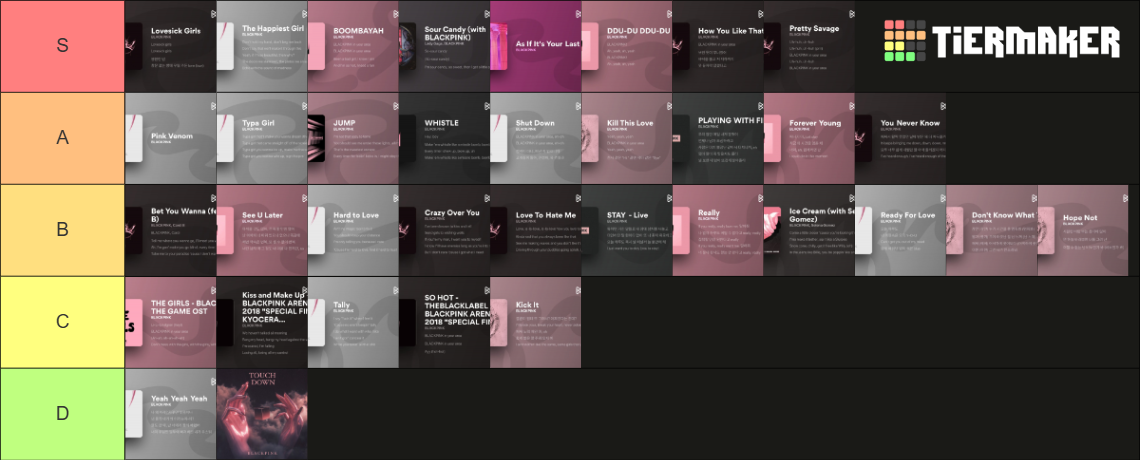Select the Shut Down song card

536,138
